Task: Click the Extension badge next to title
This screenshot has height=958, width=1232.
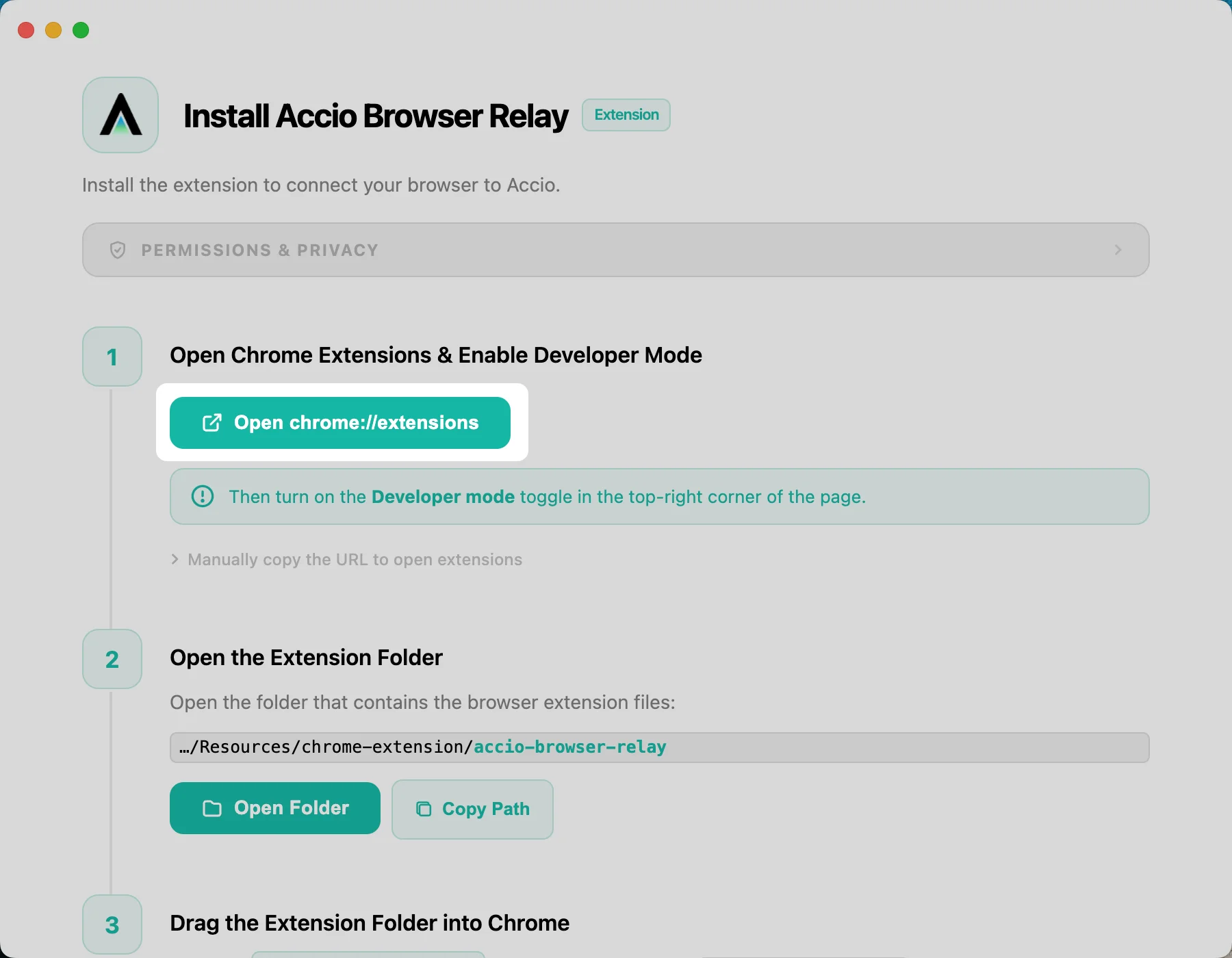Action: (626, 115)
